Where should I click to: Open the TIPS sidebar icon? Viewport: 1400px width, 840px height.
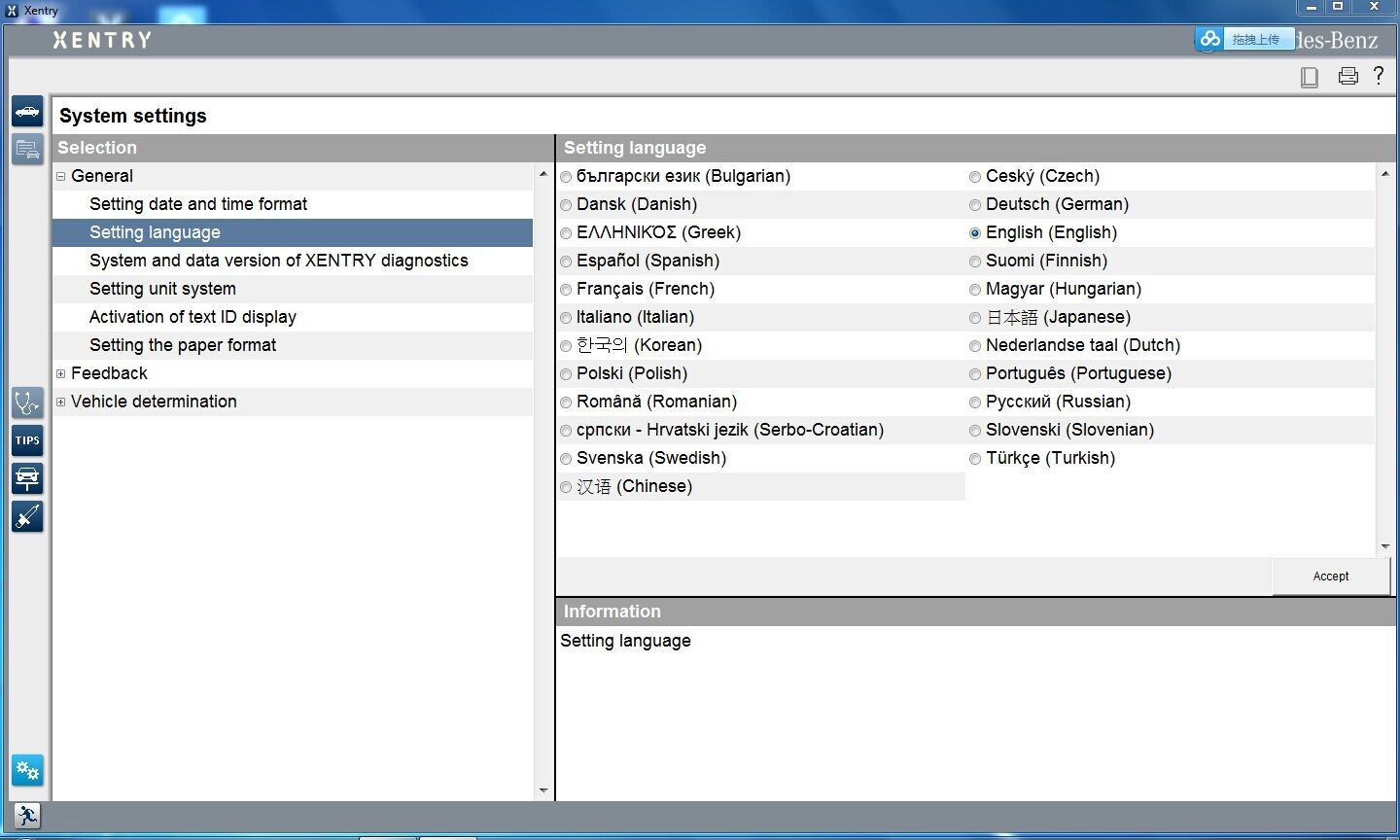pos(27,440)
